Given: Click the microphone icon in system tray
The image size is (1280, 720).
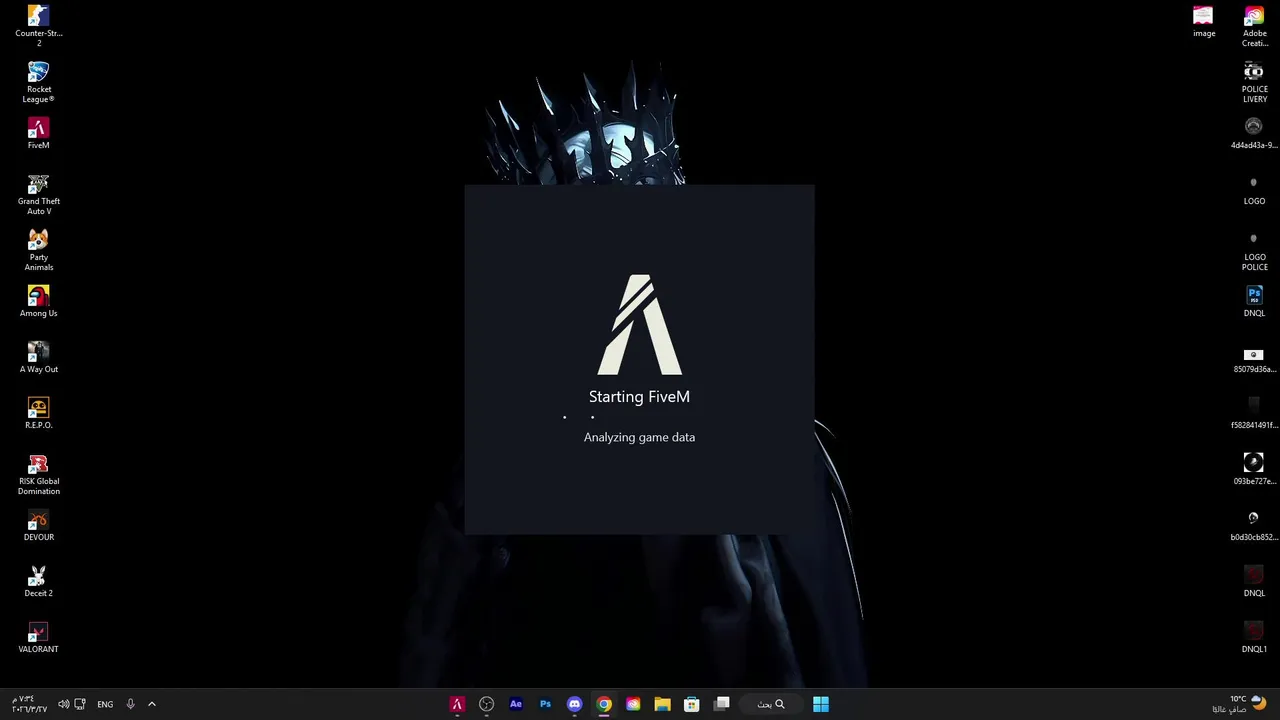Looking at the screenshot, I should point(130,704).
